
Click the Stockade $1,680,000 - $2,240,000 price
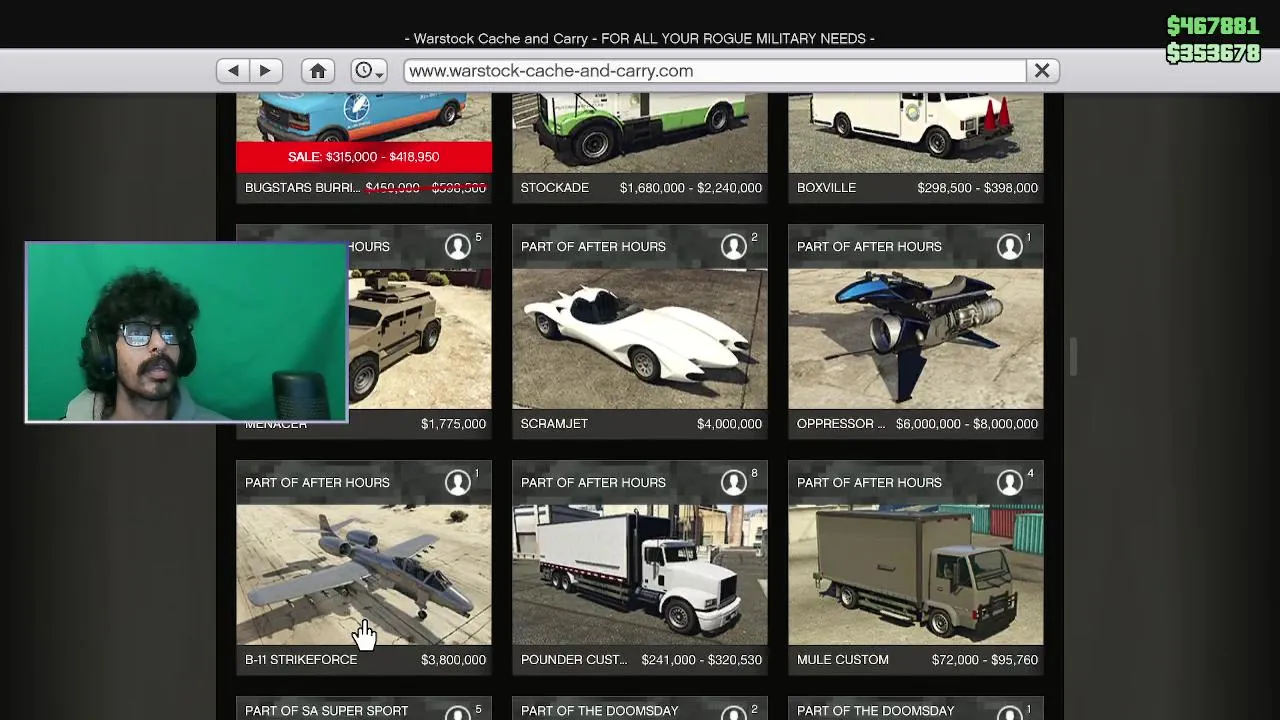tap(691, 188)
